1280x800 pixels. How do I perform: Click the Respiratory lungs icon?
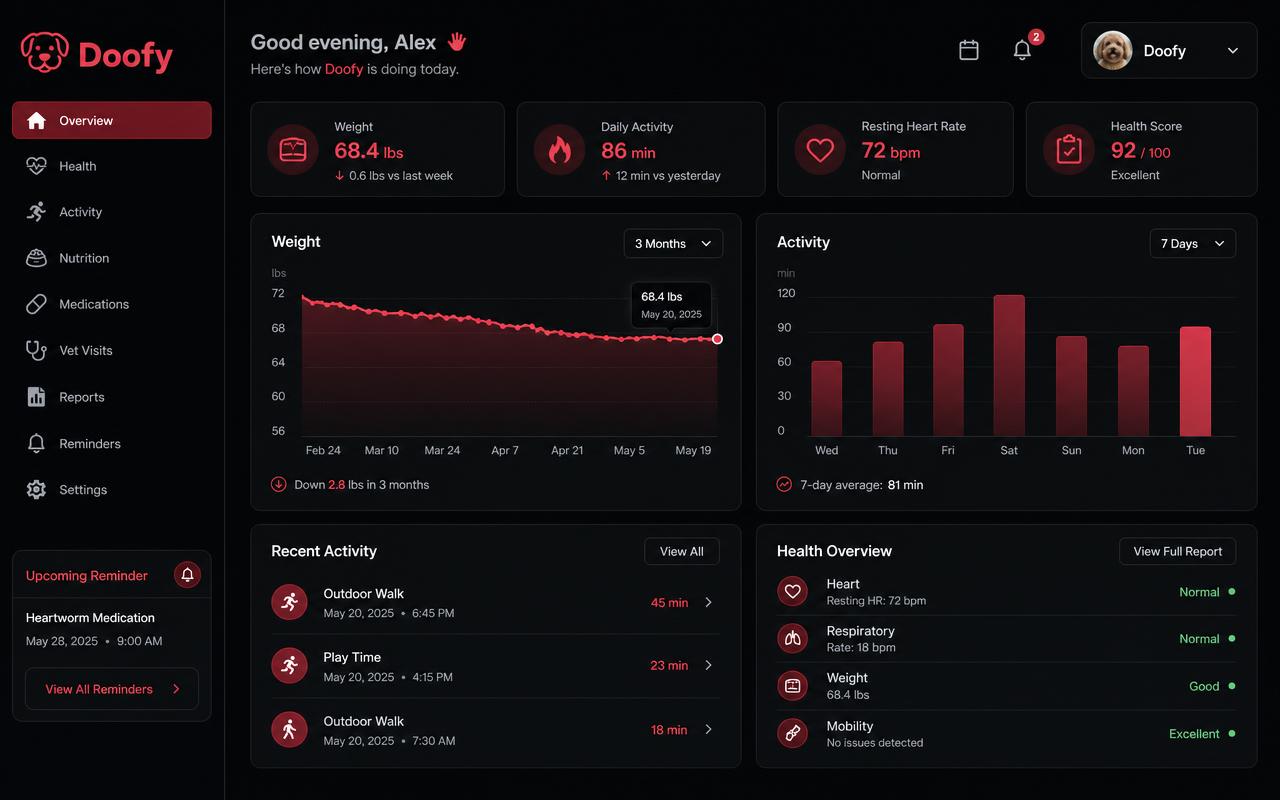793,638
